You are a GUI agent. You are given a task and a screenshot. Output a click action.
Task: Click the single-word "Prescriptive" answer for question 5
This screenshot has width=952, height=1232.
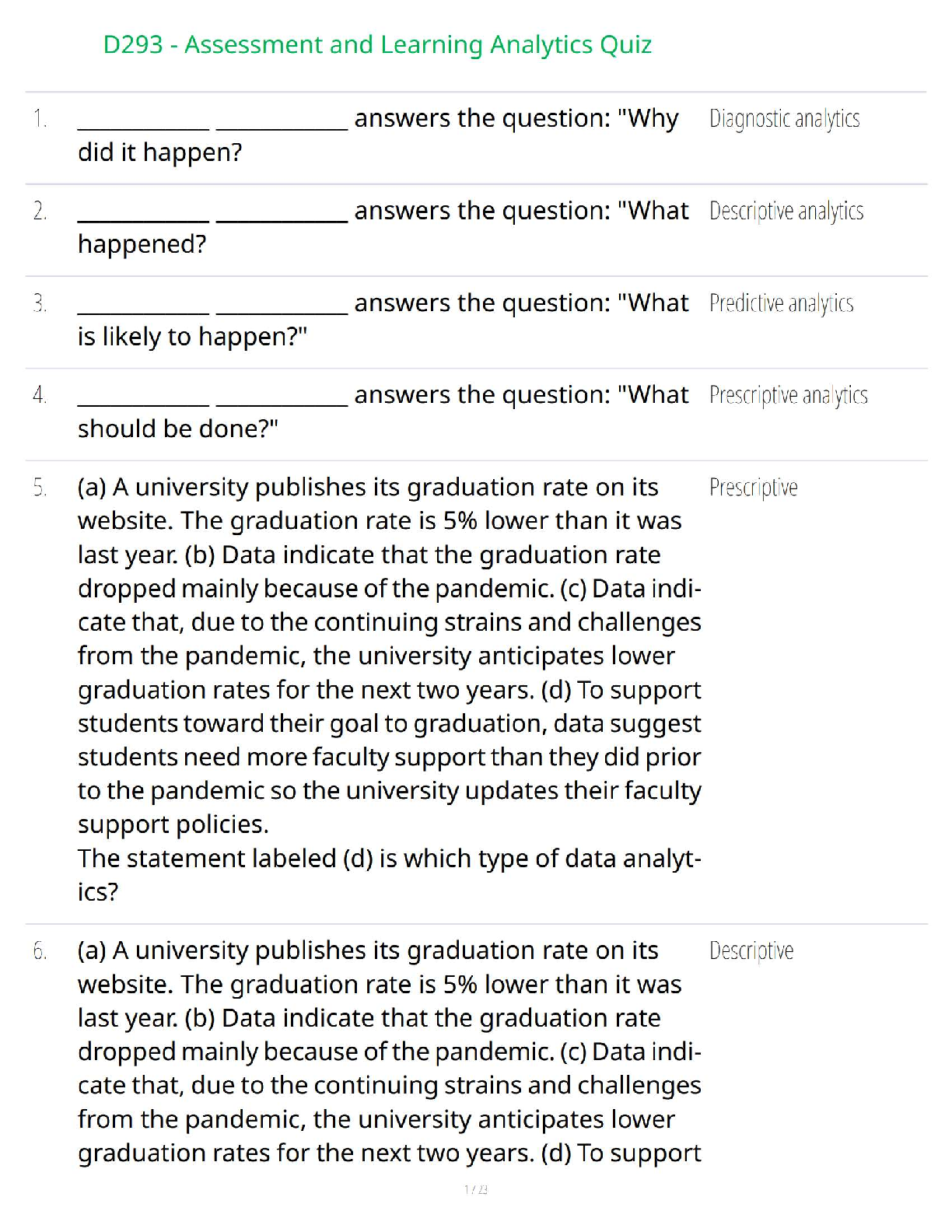pyautogui.click(x=753, y=488)
